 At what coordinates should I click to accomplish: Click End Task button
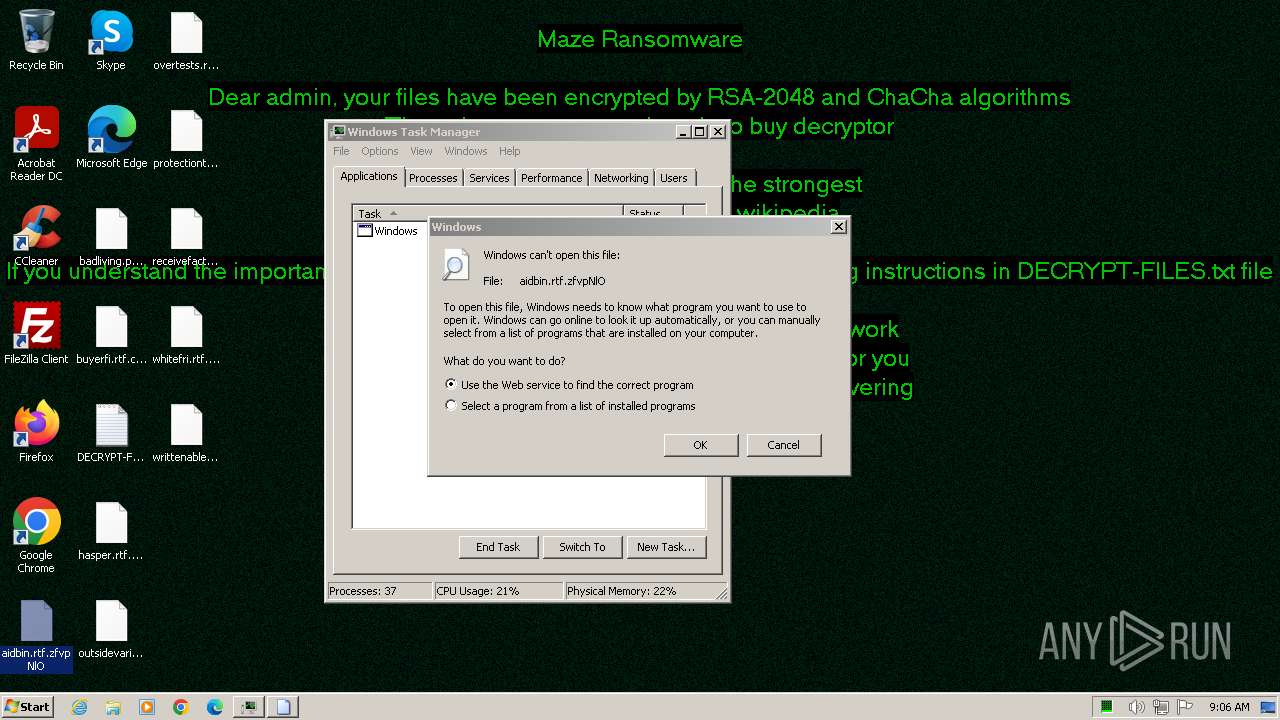pos(498,547)
